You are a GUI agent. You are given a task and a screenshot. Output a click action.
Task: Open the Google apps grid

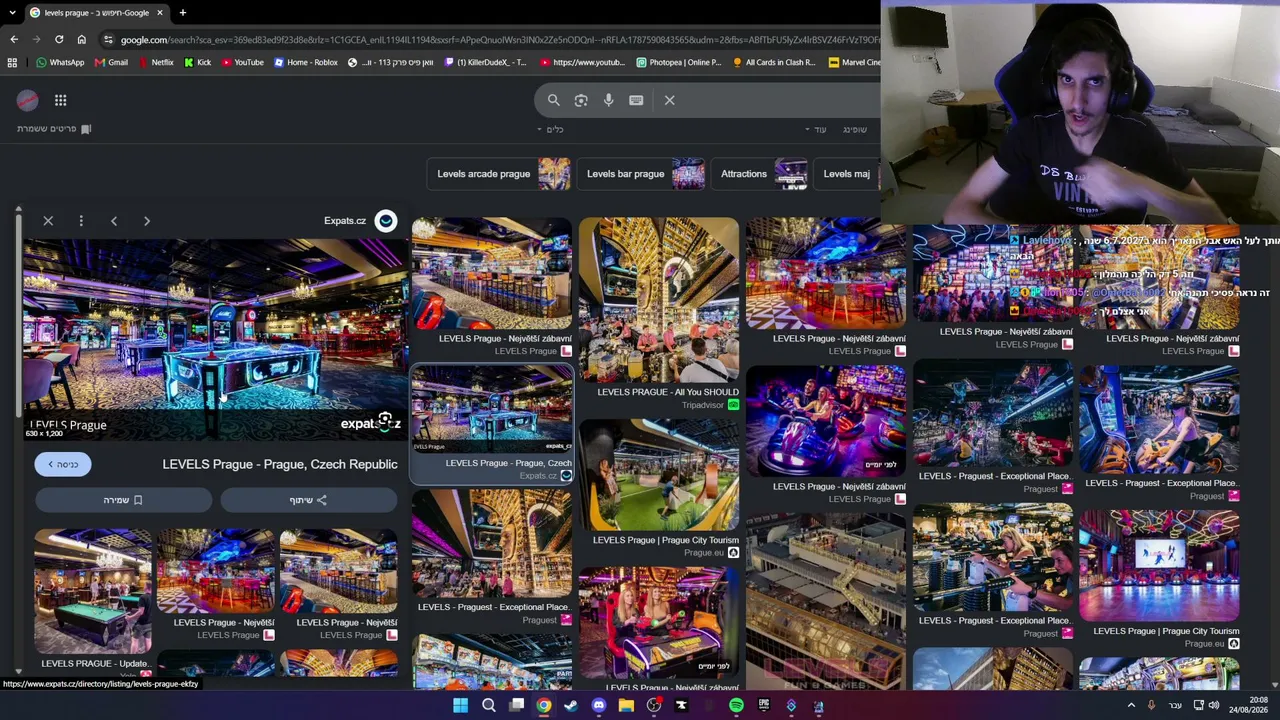pyautogui.click(x=61, y=100)
